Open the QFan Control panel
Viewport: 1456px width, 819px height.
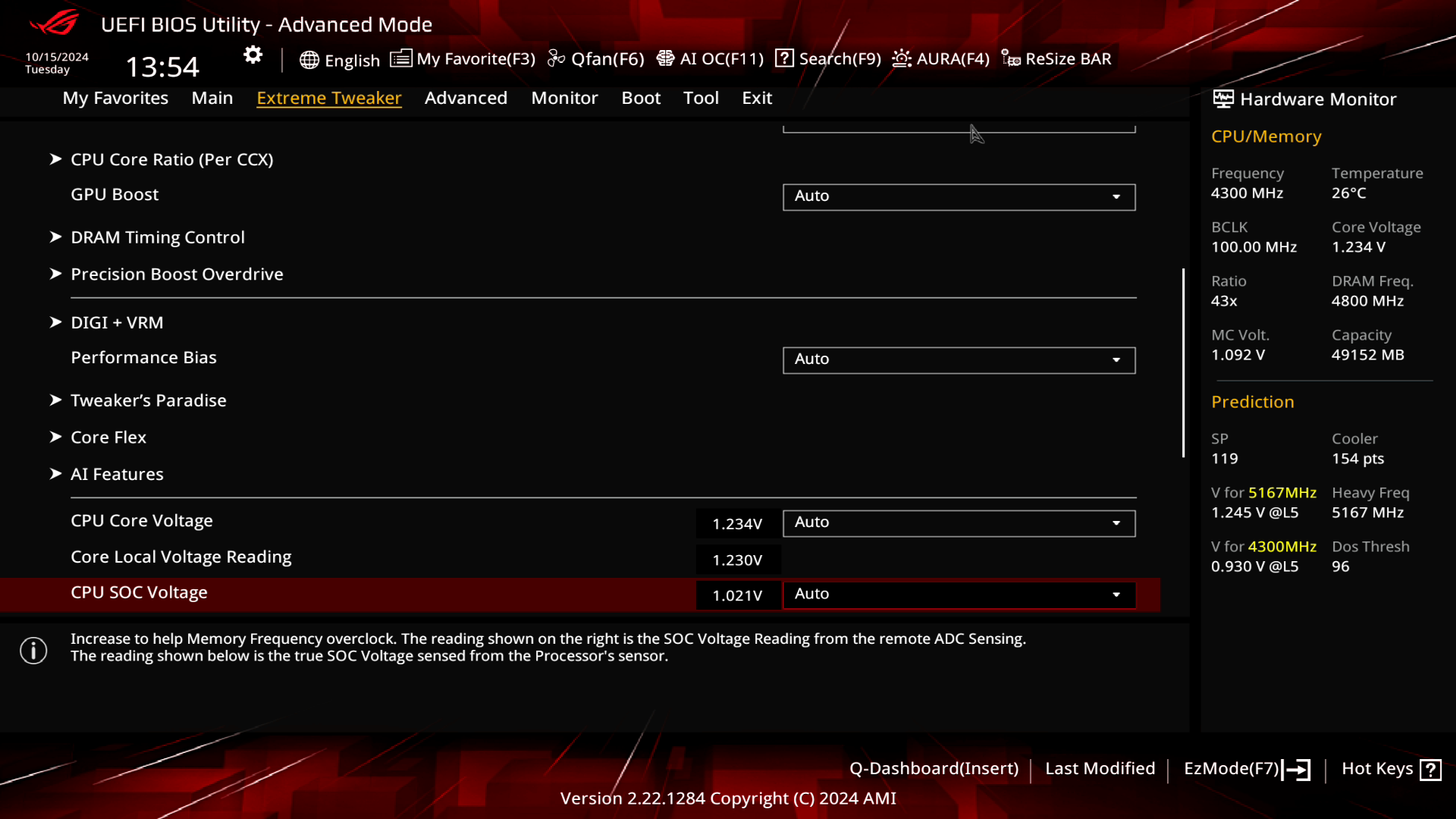point(597,58)
